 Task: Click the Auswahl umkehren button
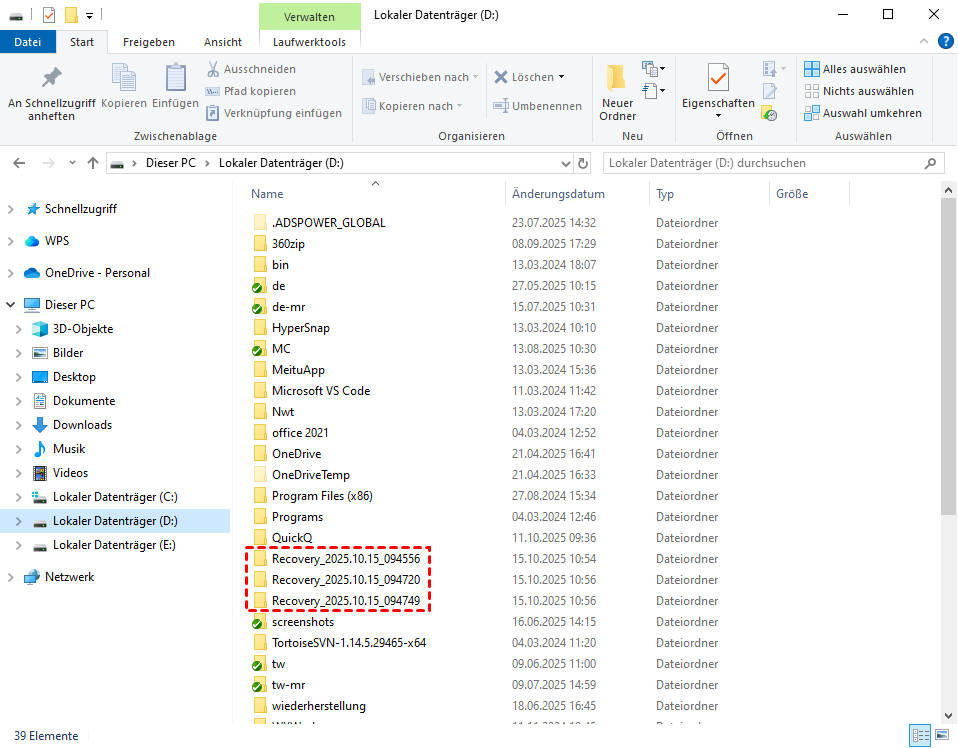(x=863, y=113)
